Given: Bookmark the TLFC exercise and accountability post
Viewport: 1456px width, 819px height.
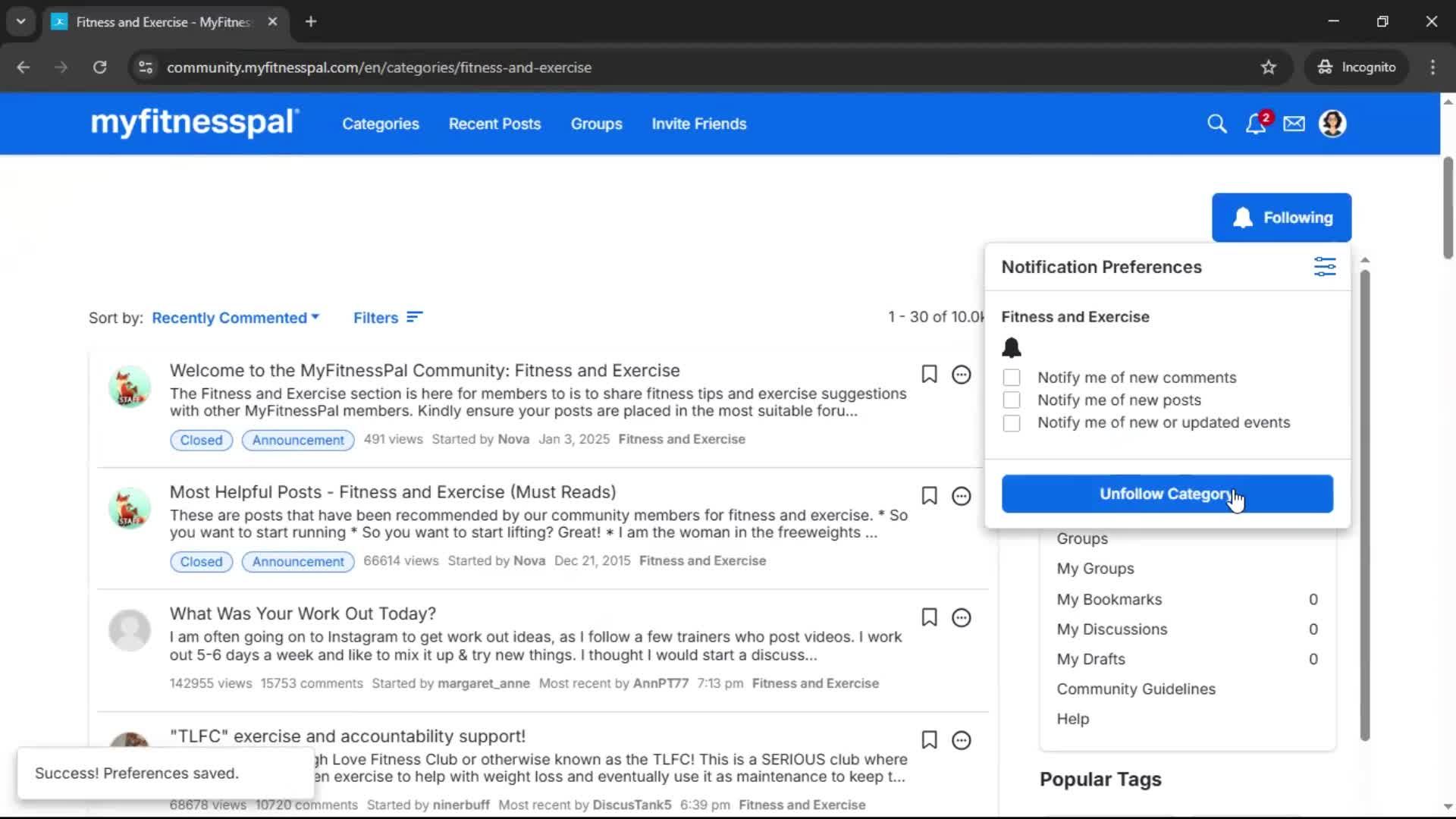Looking at the screenshot, I should coord(929,739).
